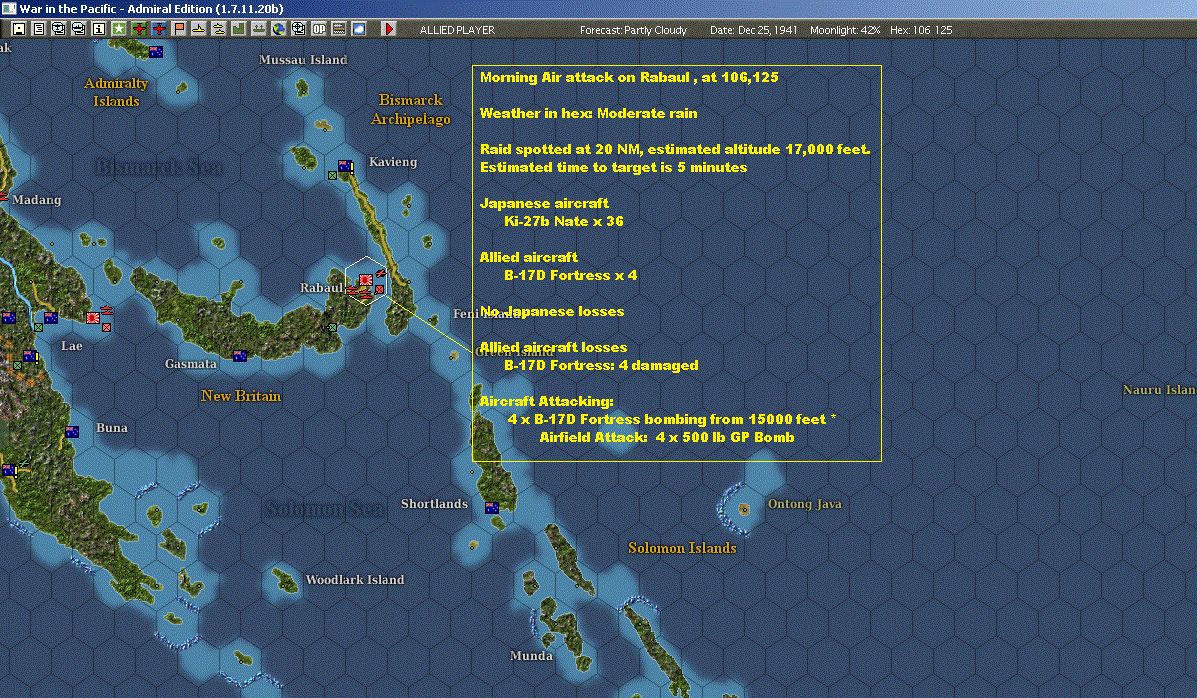Screen dimensions: 1197x698
Task: Click '4 x B-17D Fortress bombing from 15000 feet'
Action: [x=667, y=419]
